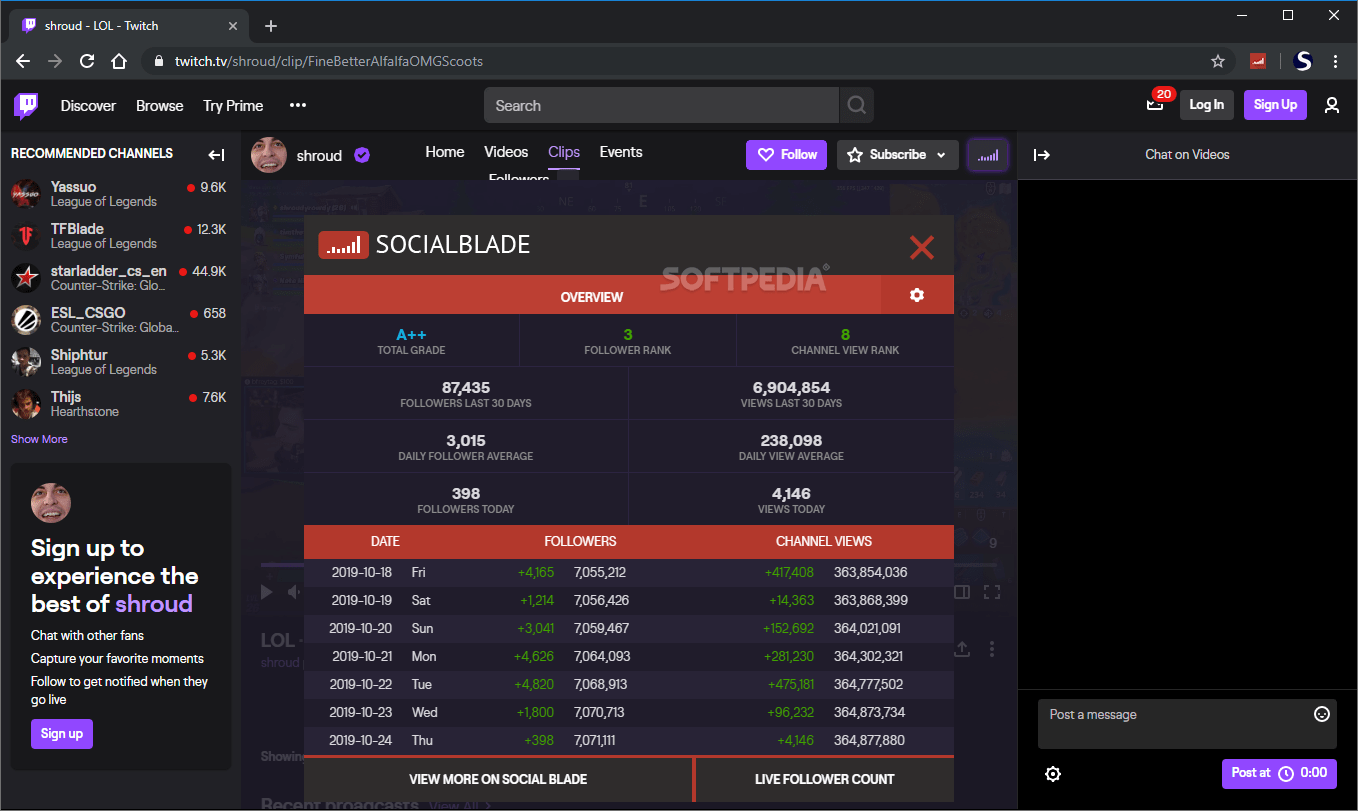The height and width of the screenshot is (811, 1358).
Task: Open a new browser tab
Action: pos(270,26)
